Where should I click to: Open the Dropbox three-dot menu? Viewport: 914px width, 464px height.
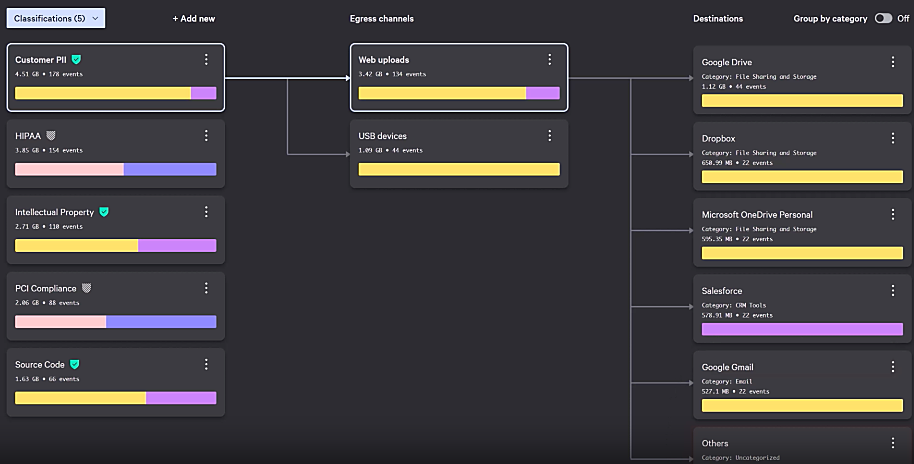(893, 138)
